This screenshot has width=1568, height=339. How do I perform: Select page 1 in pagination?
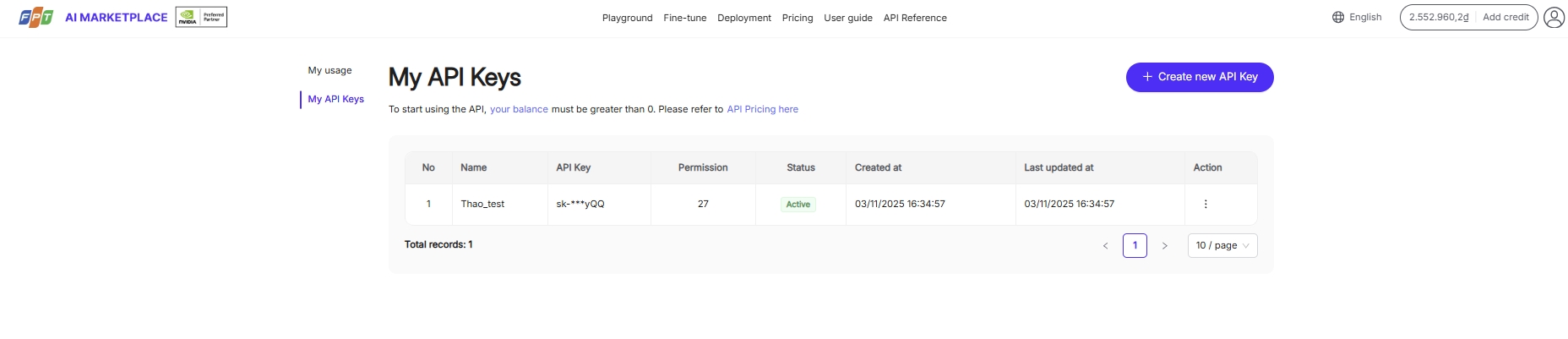[x=1135, y=246]
